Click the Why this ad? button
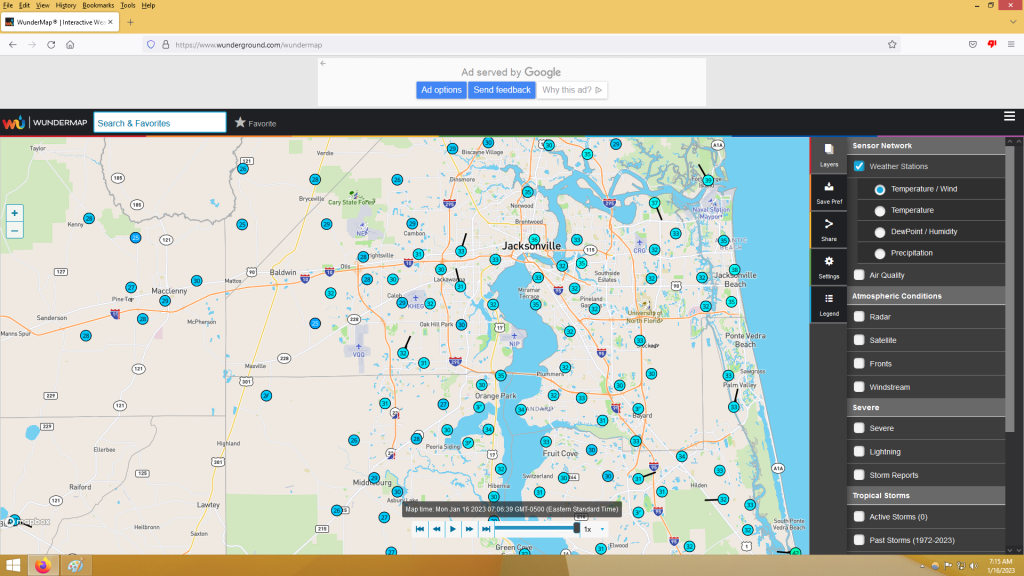Viewport: 1024px width, 576px height. point(572,90)
